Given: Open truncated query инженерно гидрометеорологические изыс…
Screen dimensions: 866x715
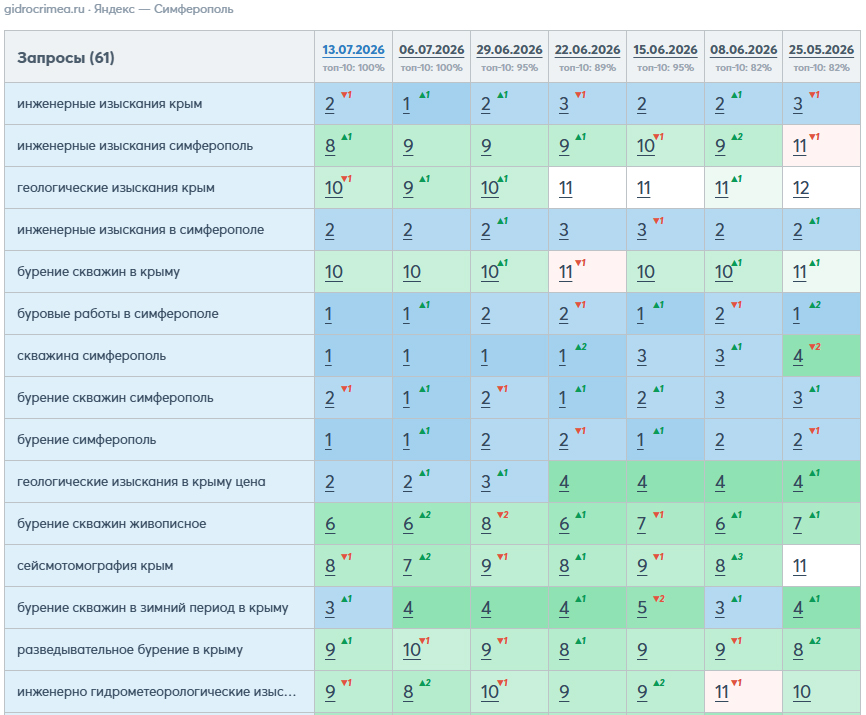Looking at the screenshot, I should coord(156,691).
